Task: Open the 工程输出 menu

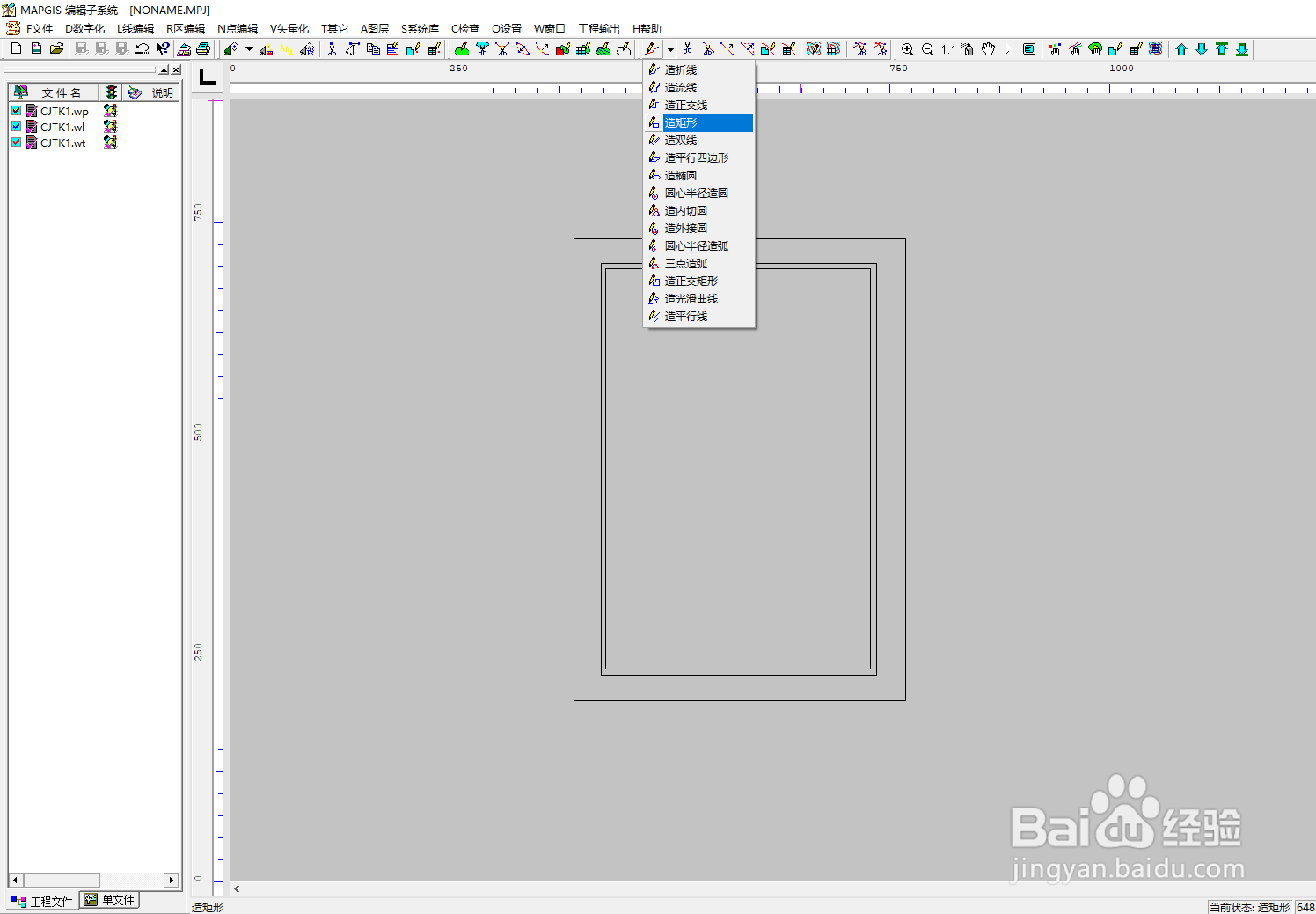Action: [x=599, y=29]
